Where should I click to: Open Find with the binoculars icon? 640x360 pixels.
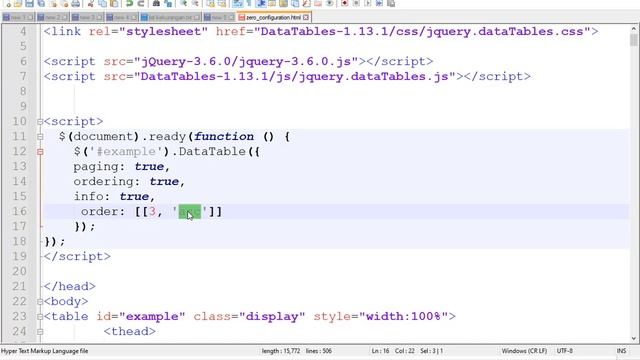156,4
